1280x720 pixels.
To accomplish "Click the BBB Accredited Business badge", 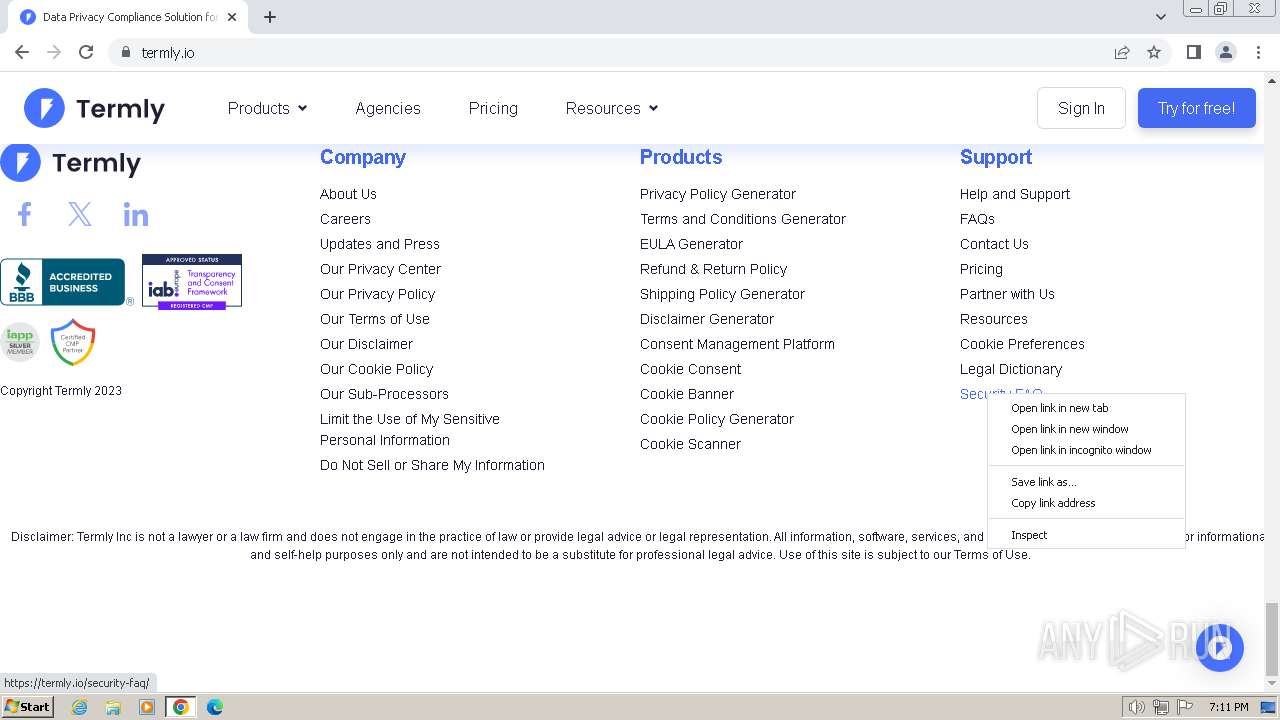I will coord(63,282).
